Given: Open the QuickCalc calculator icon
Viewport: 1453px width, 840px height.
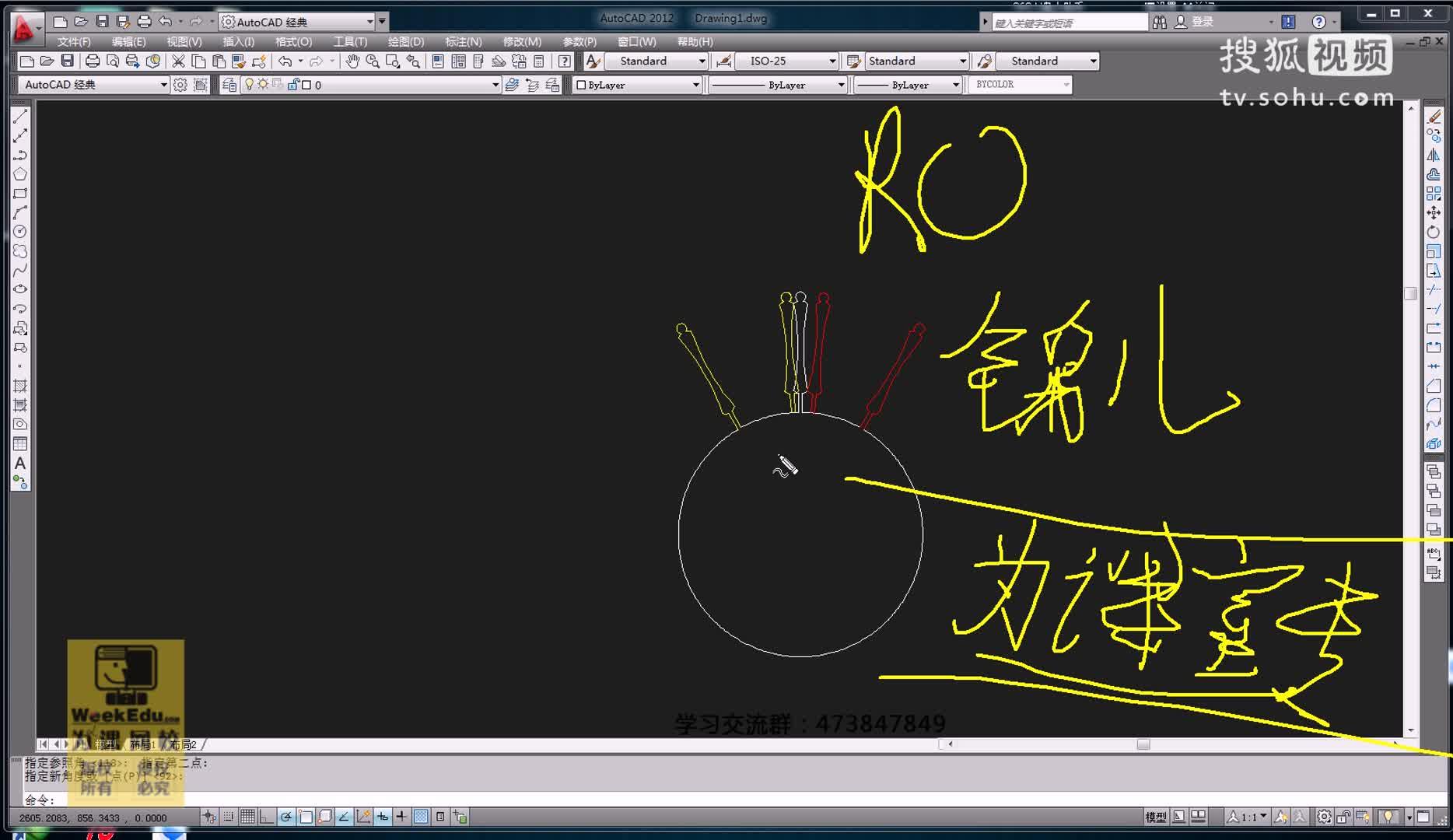Looking at the screenshot, I should (538, 61).
